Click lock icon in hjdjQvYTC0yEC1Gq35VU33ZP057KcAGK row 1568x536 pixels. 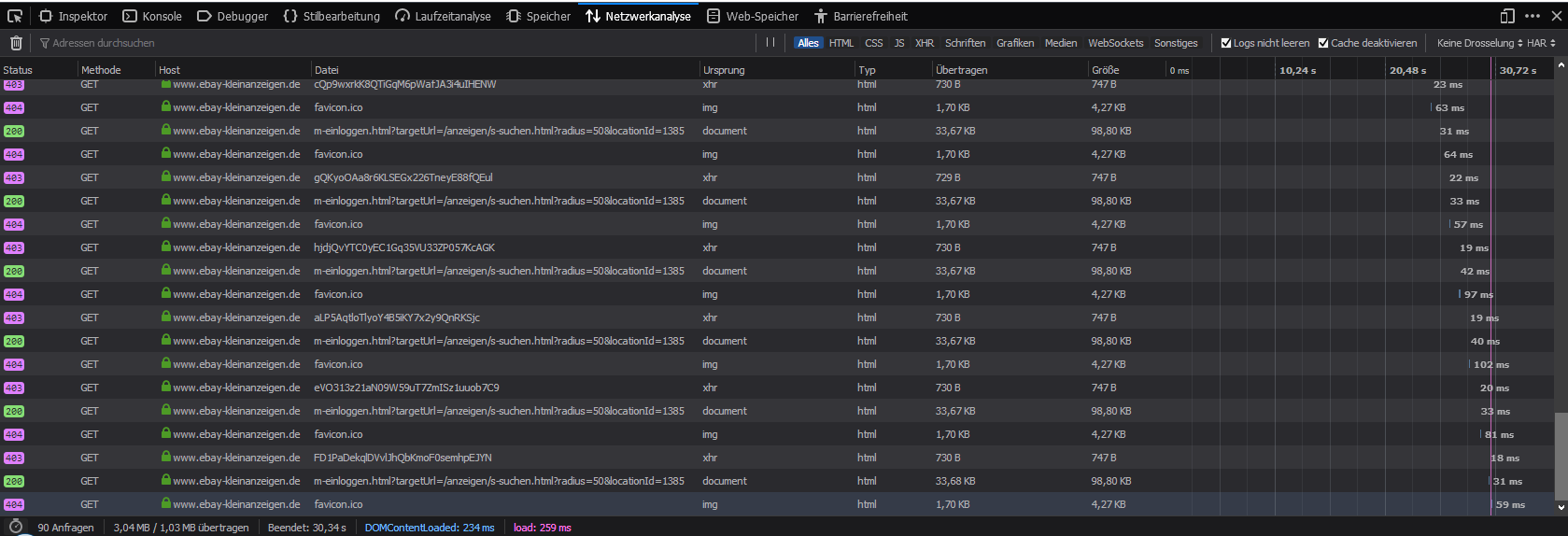(166, 247)
